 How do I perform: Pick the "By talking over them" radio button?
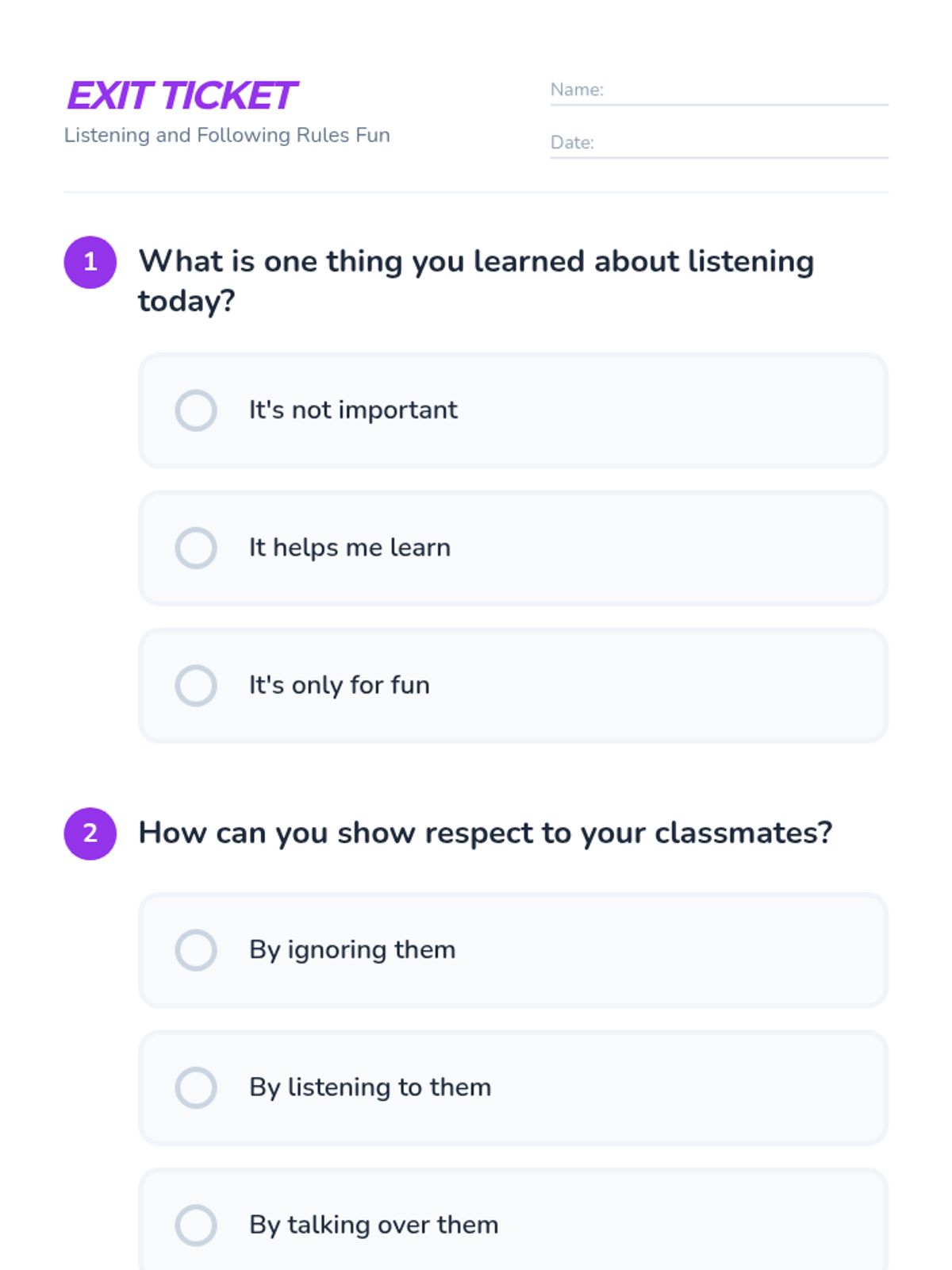196,1225
